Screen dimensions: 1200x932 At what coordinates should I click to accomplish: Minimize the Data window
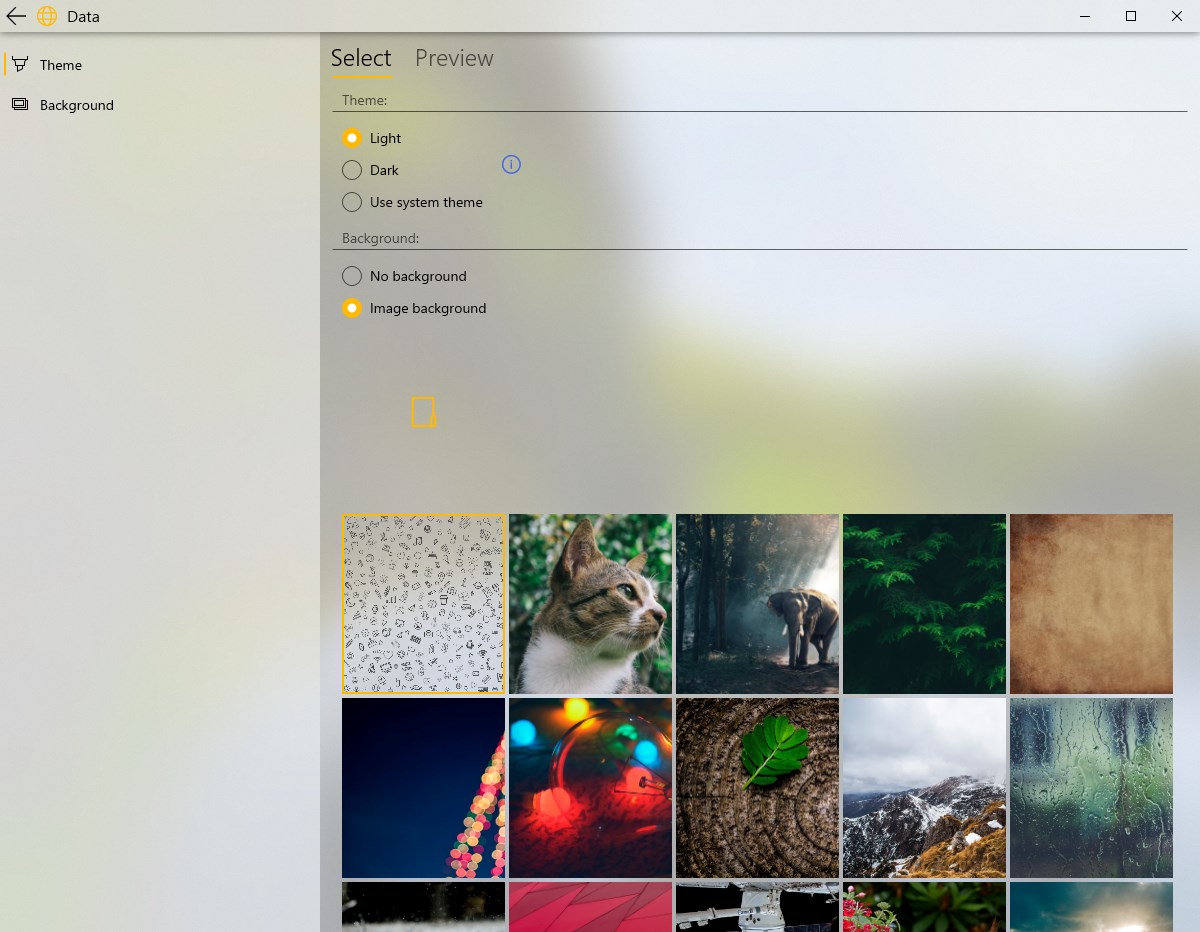(1085, 16)
